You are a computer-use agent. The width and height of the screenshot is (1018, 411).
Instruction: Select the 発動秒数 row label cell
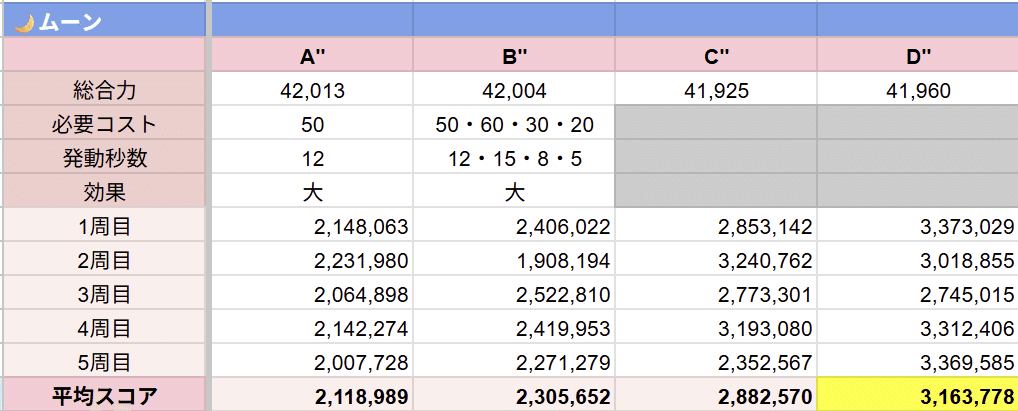(104, 158)
